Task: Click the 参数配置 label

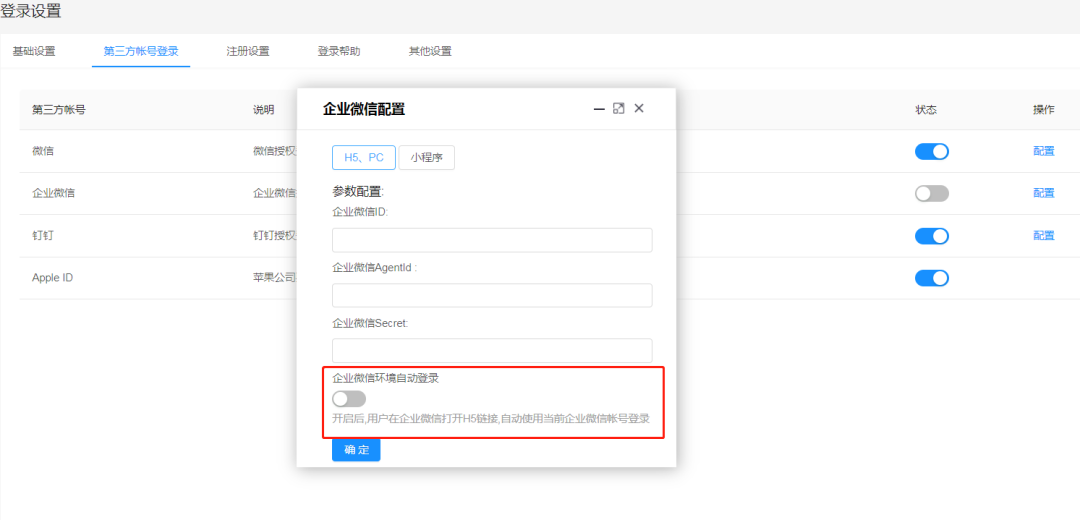Action: coord(357,191)
